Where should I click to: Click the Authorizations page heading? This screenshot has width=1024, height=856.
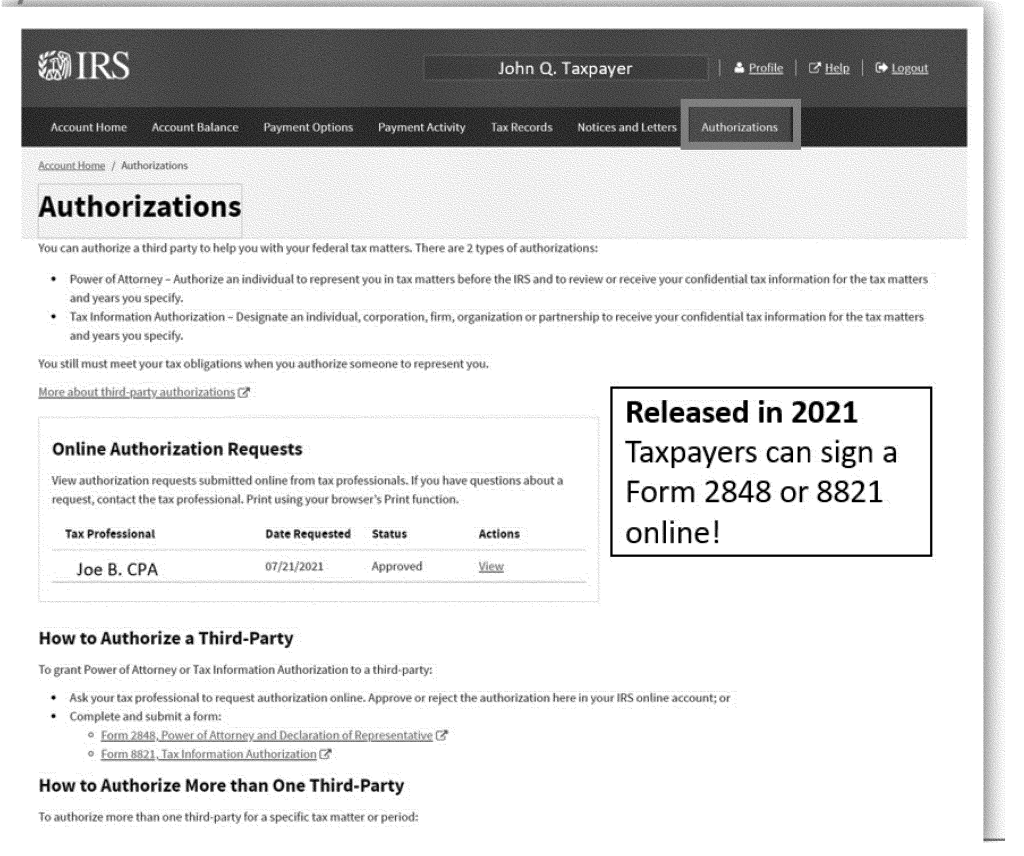pos(140,207)
